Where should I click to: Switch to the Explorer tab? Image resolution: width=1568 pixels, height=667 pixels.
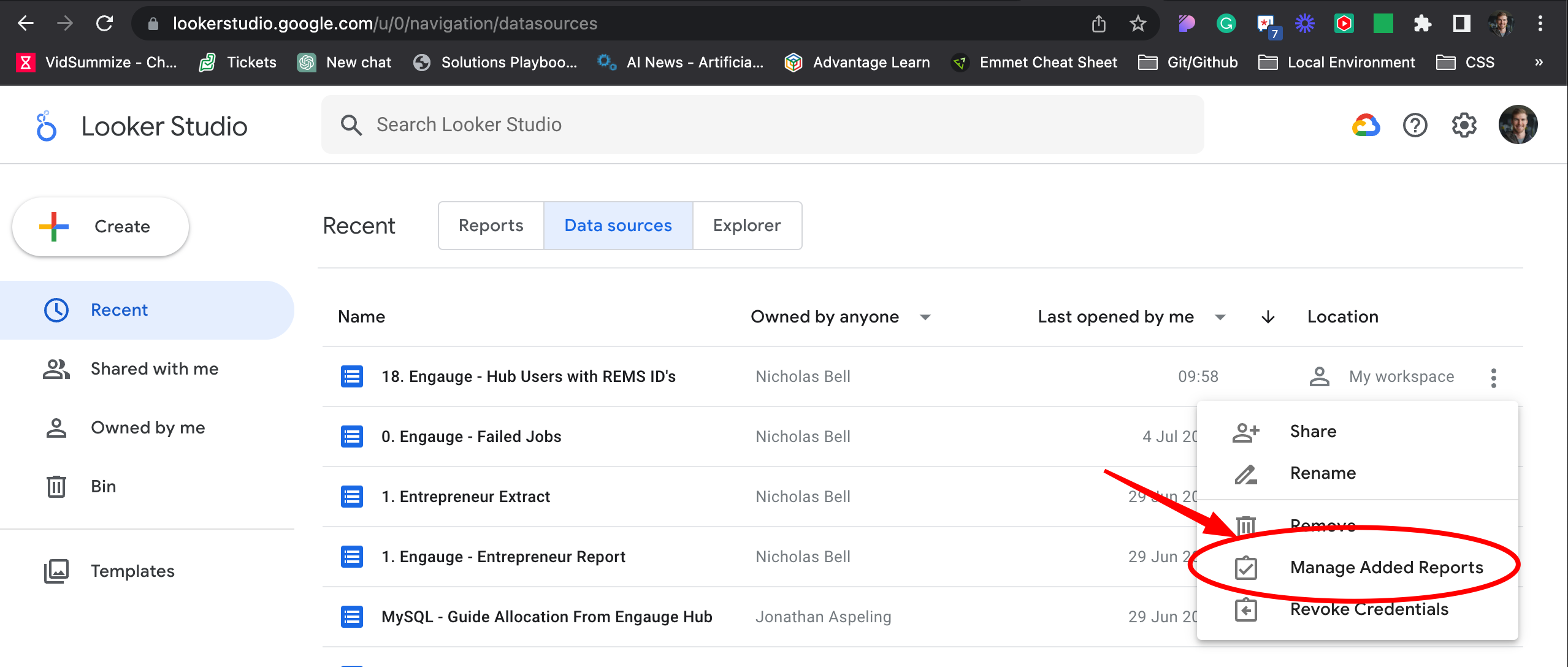coord(746,225)
